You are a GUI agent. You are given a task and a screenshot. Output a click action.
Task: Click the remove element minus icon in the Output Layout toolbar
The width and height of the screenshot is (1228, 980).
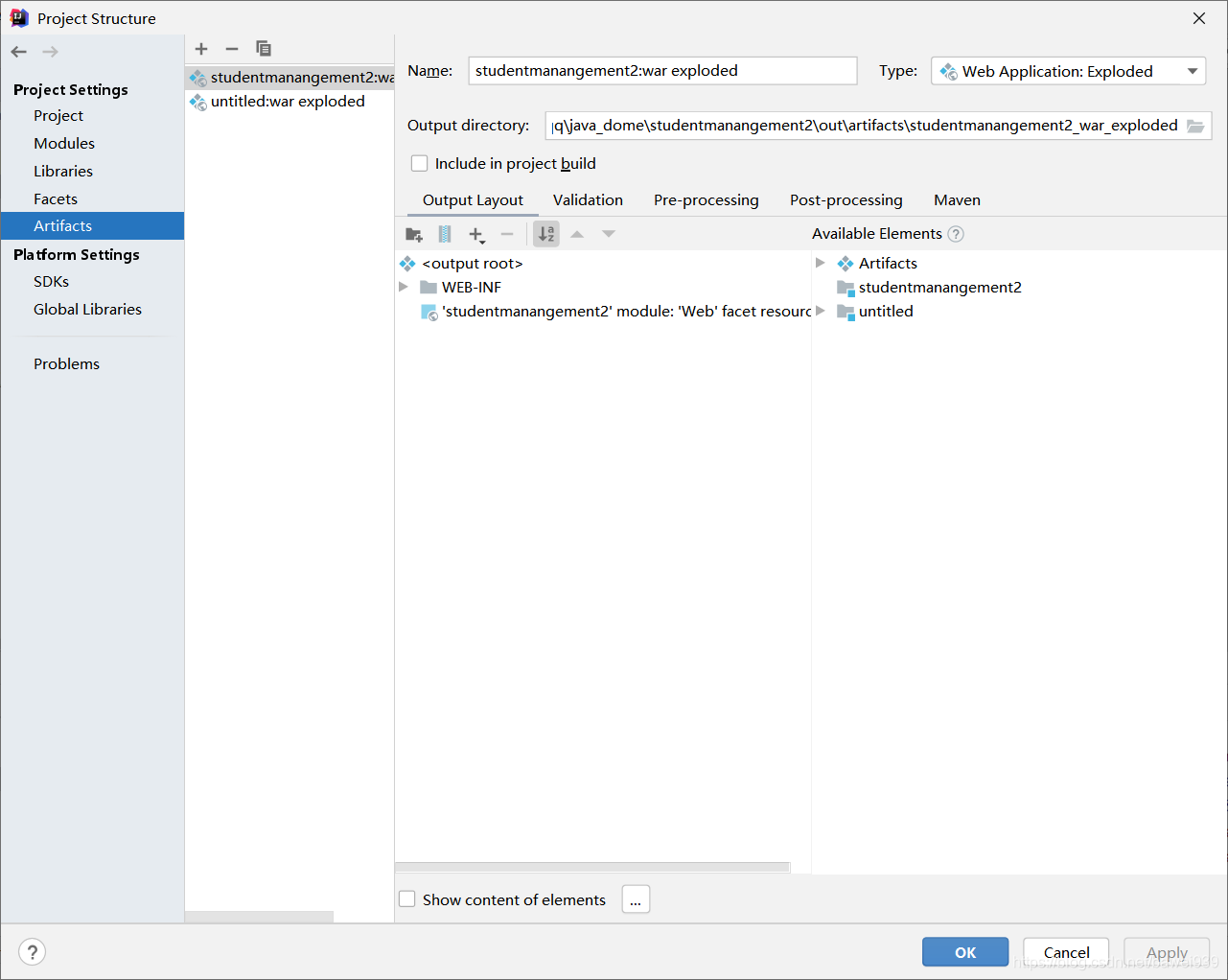pyautogui.click(x=507, y=234)
